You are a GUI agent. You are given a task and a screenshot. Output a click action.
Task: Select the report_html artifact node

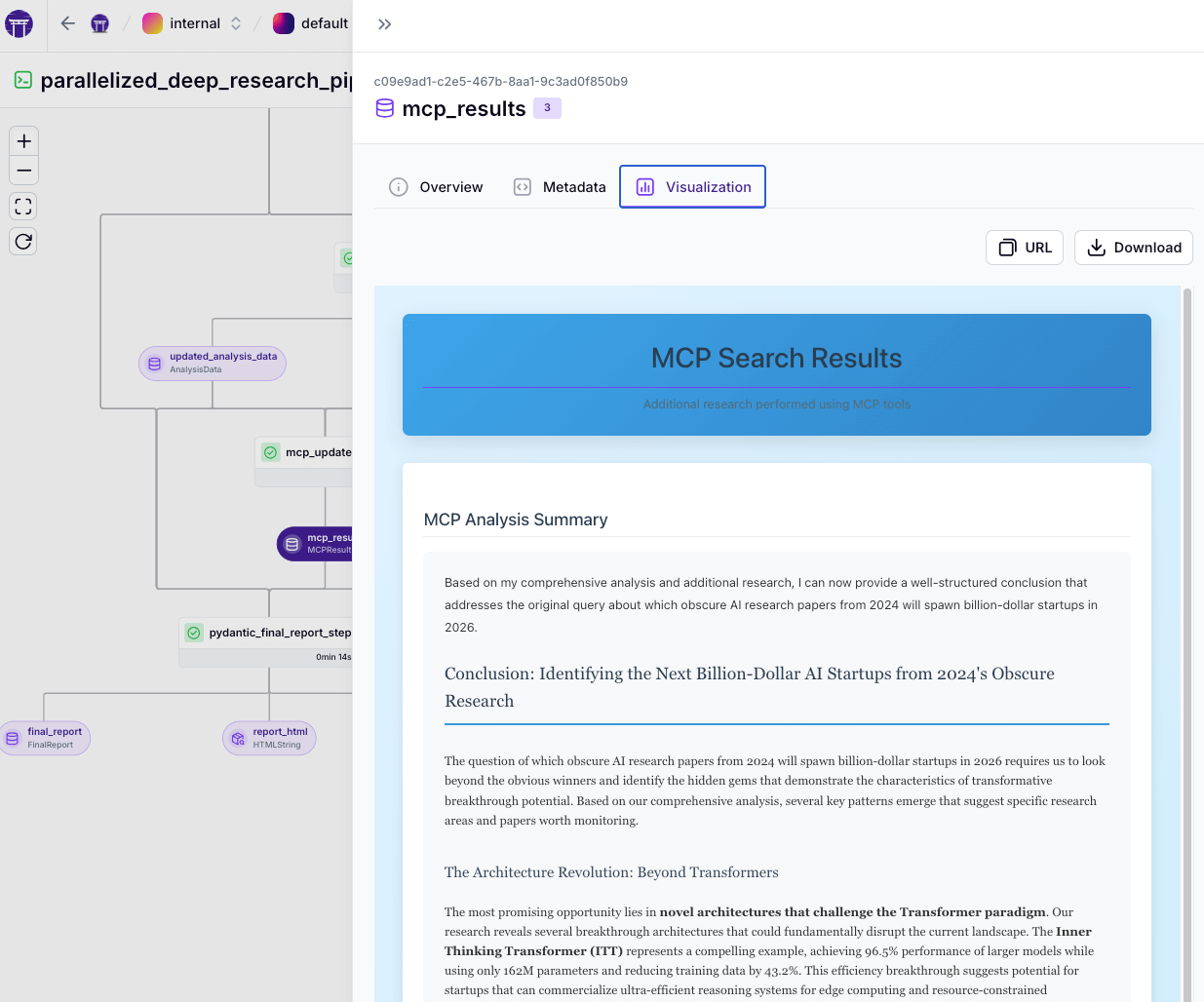click(x=269, y=738)
